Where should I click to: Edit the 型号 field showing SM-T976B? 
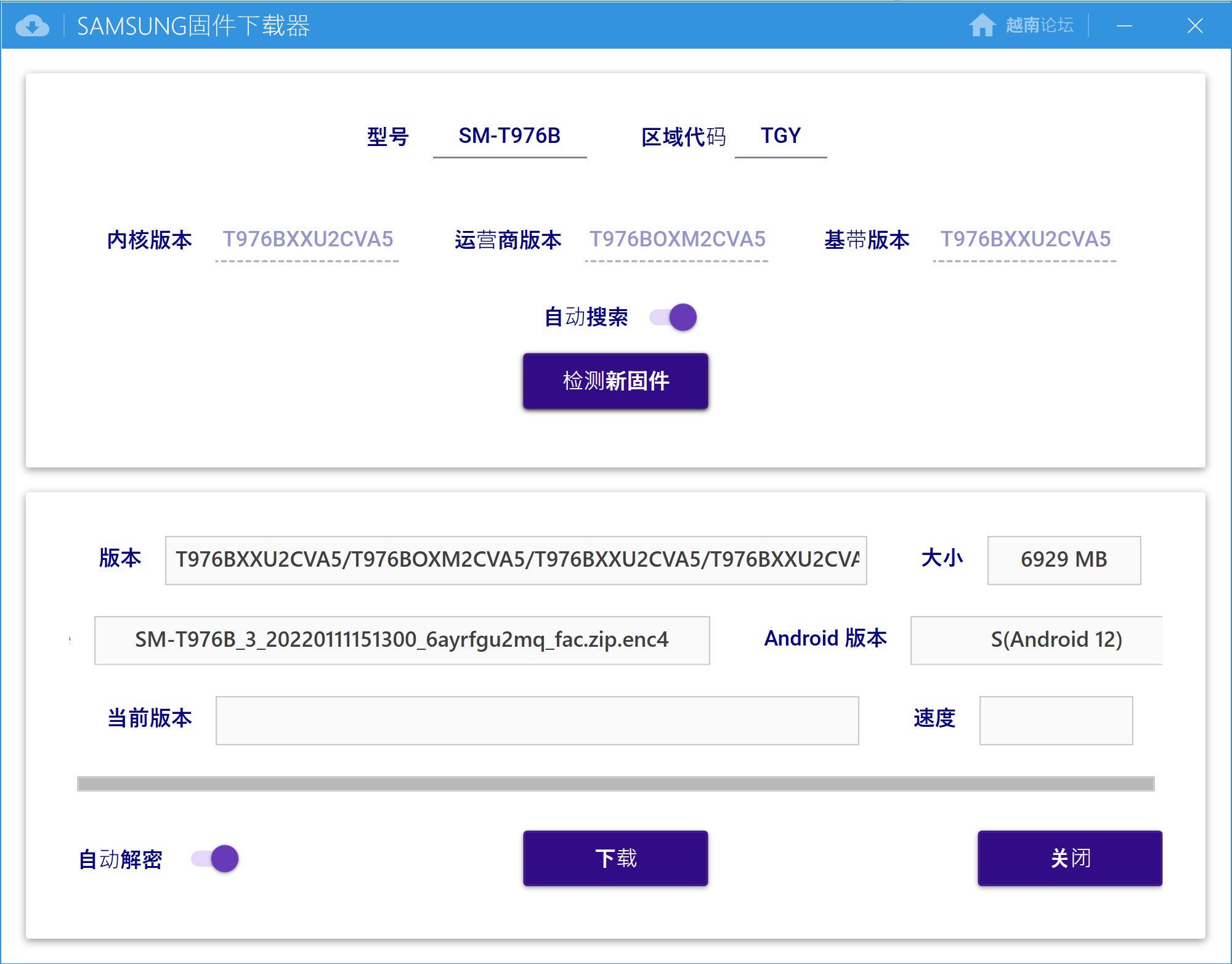[x=509, y=136]
